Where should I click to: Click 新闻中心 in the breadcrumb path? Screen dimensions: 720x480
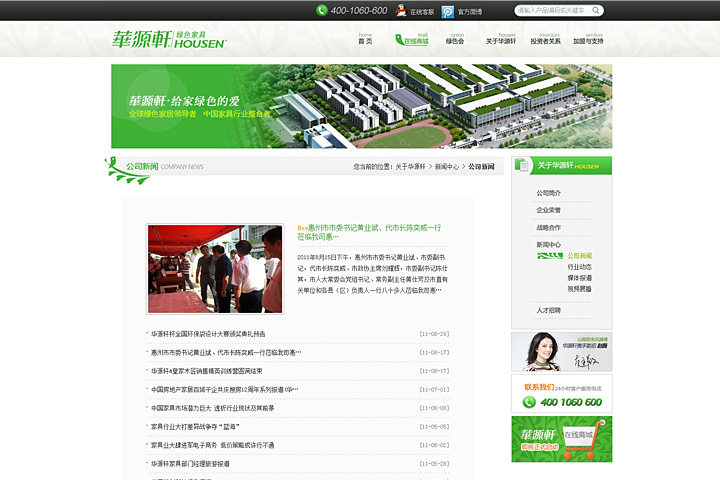click(x=446, y=167)
